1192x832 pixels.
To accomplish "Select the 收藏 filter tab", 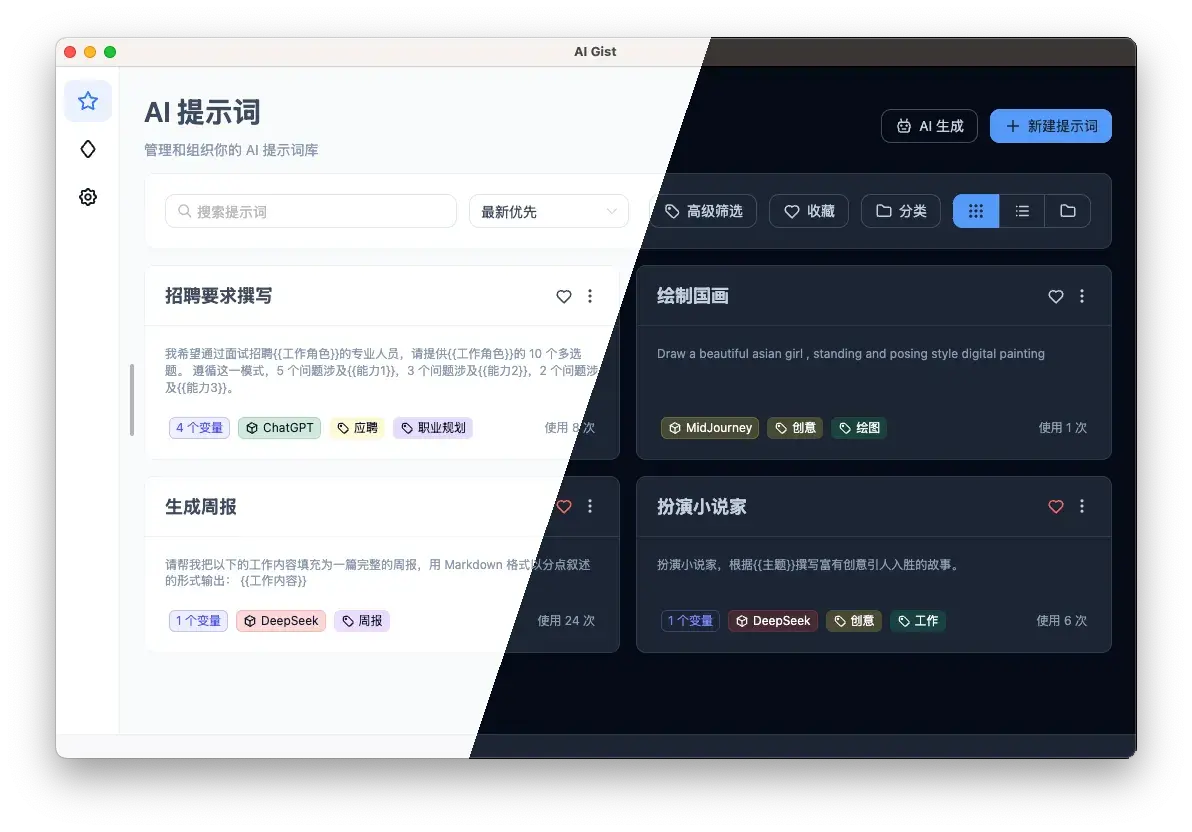I will click(808, 211).
